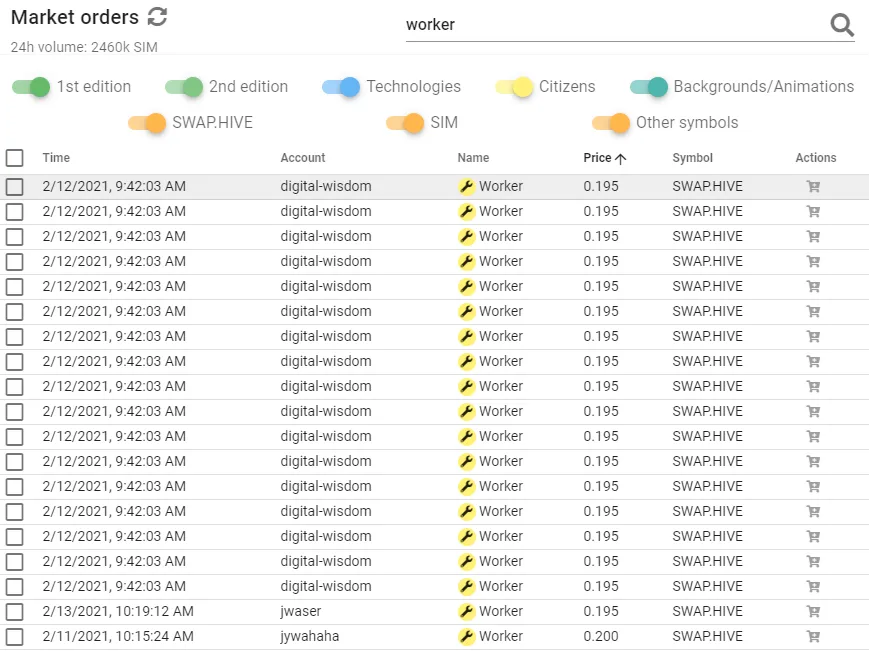
Task: Click the cart icon for the jywahaha order
Action: tap(813, 636)
